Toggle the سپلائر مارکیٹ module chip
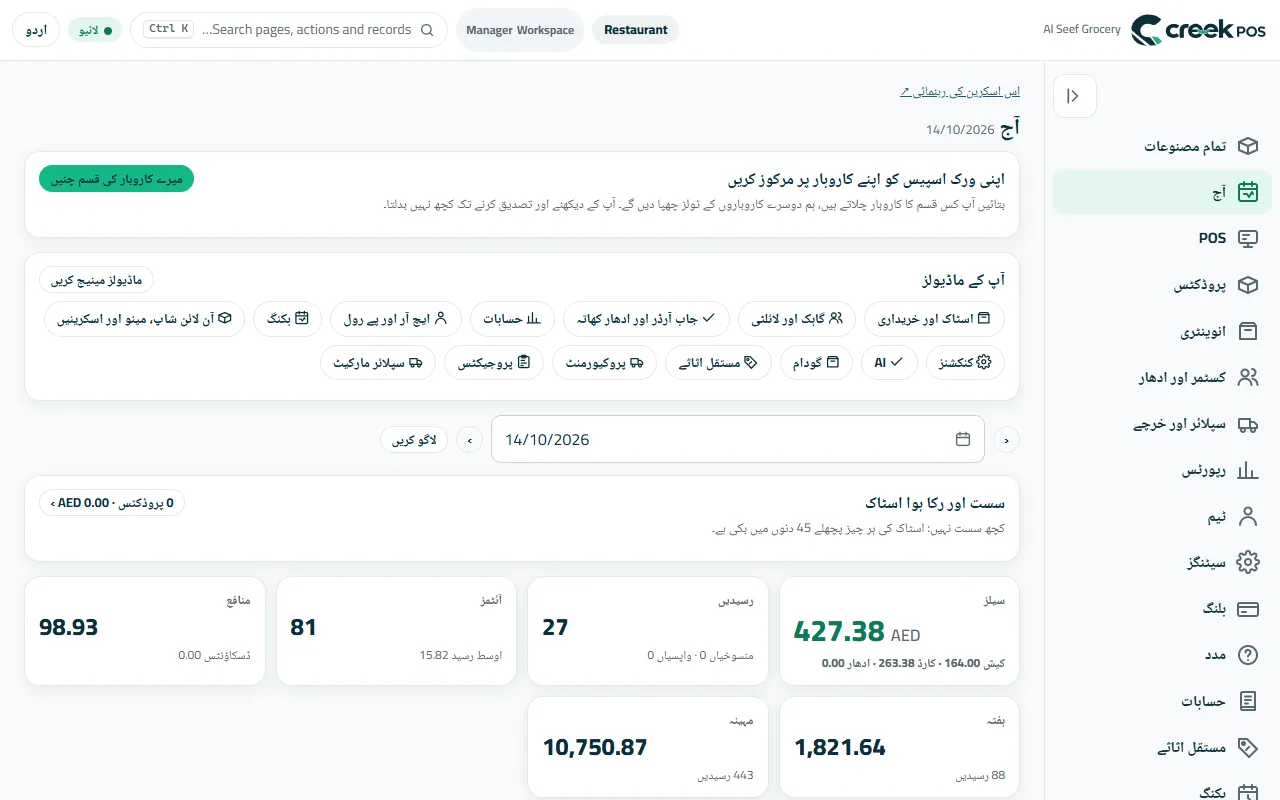Image resolution: width=1280 pixels, height=800 pixels. point(378,362)
